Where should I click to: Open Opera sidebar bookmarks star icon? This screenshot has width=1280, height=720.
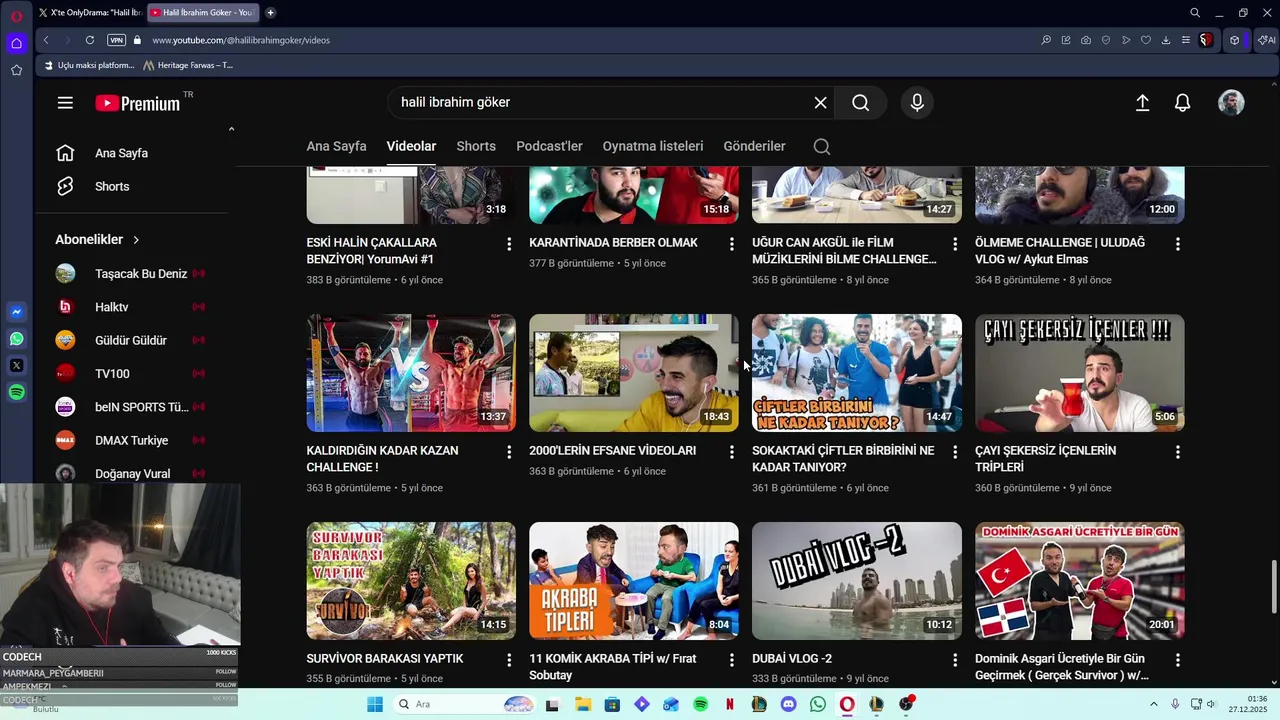click(17, 70)
